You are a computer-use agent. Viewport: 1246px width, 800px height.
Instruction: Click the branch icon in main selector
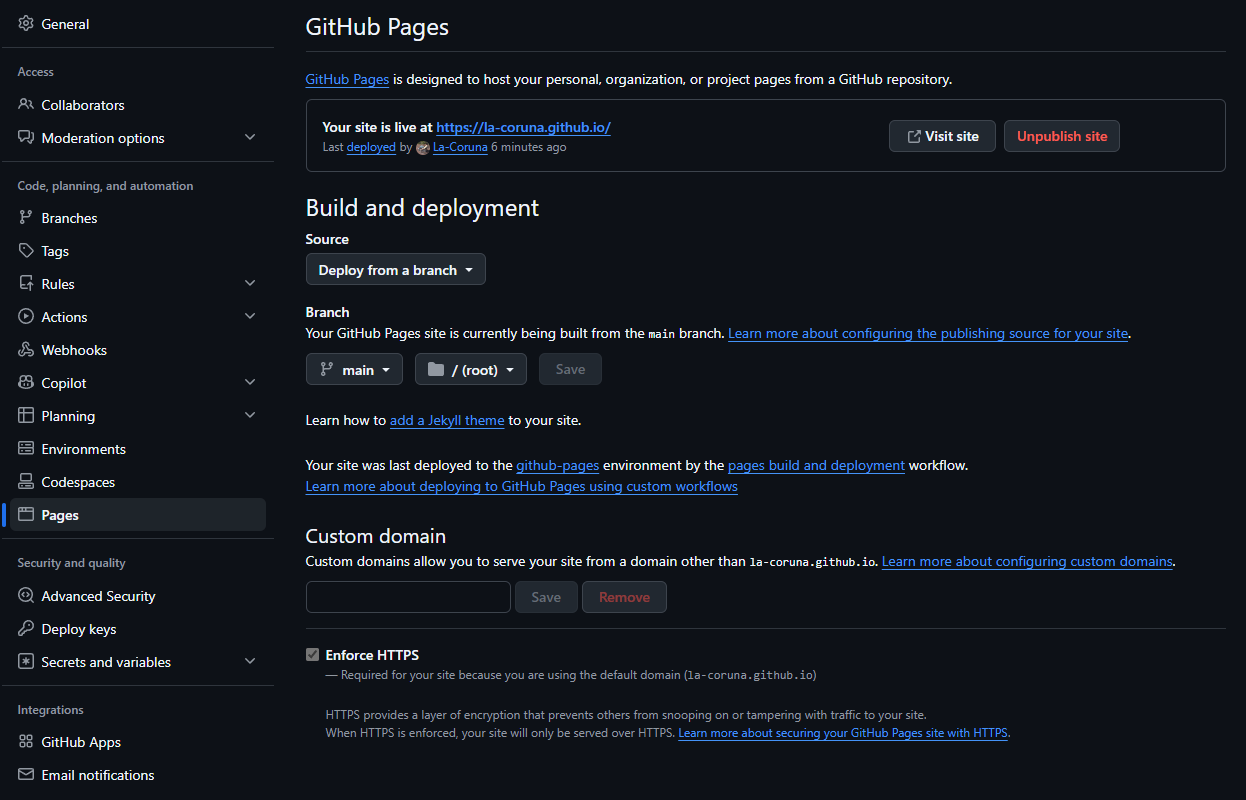pyautogui.click(x=326, y=369)
